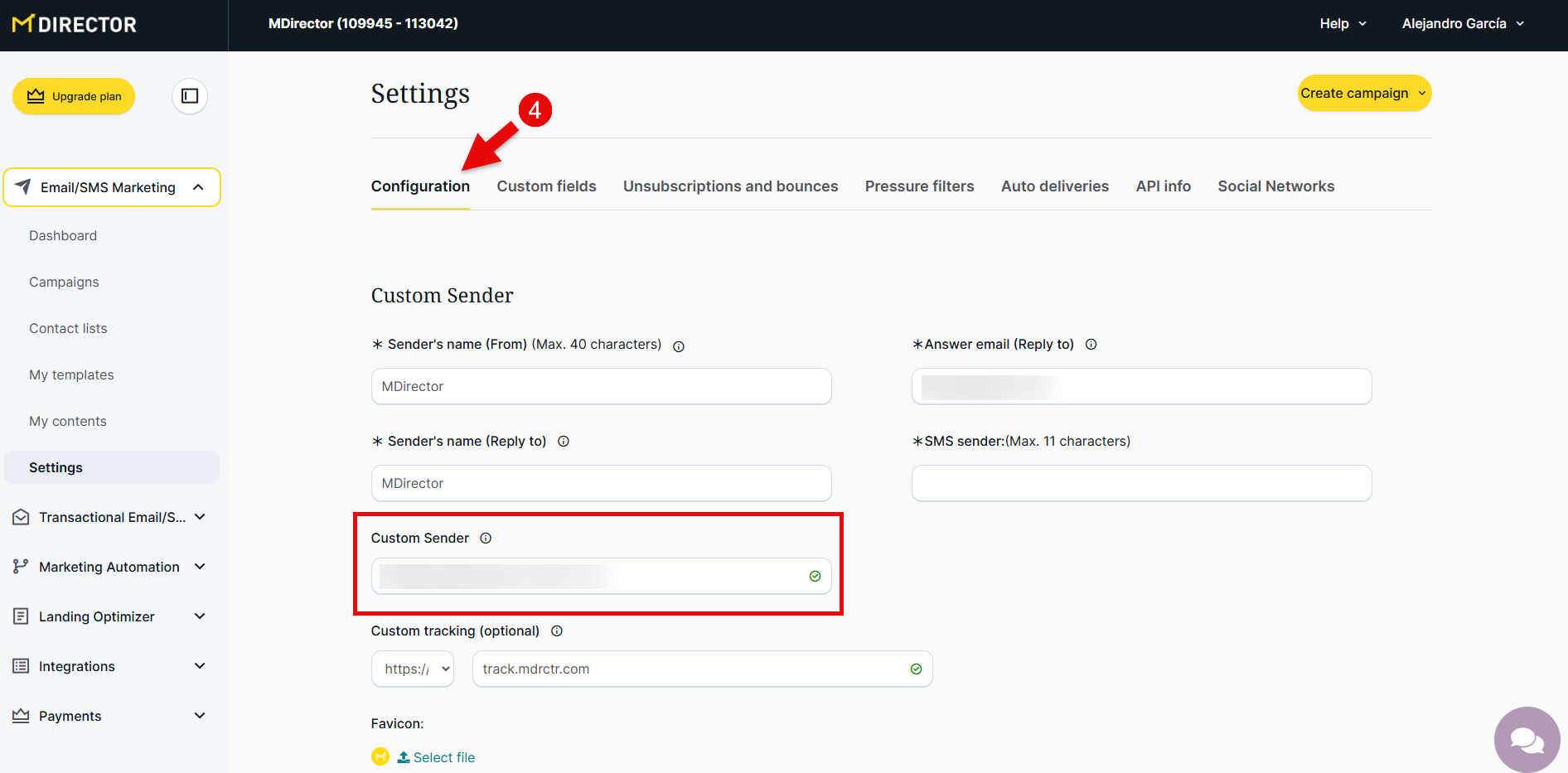Click the sidebar collapse panel icon

190,96
